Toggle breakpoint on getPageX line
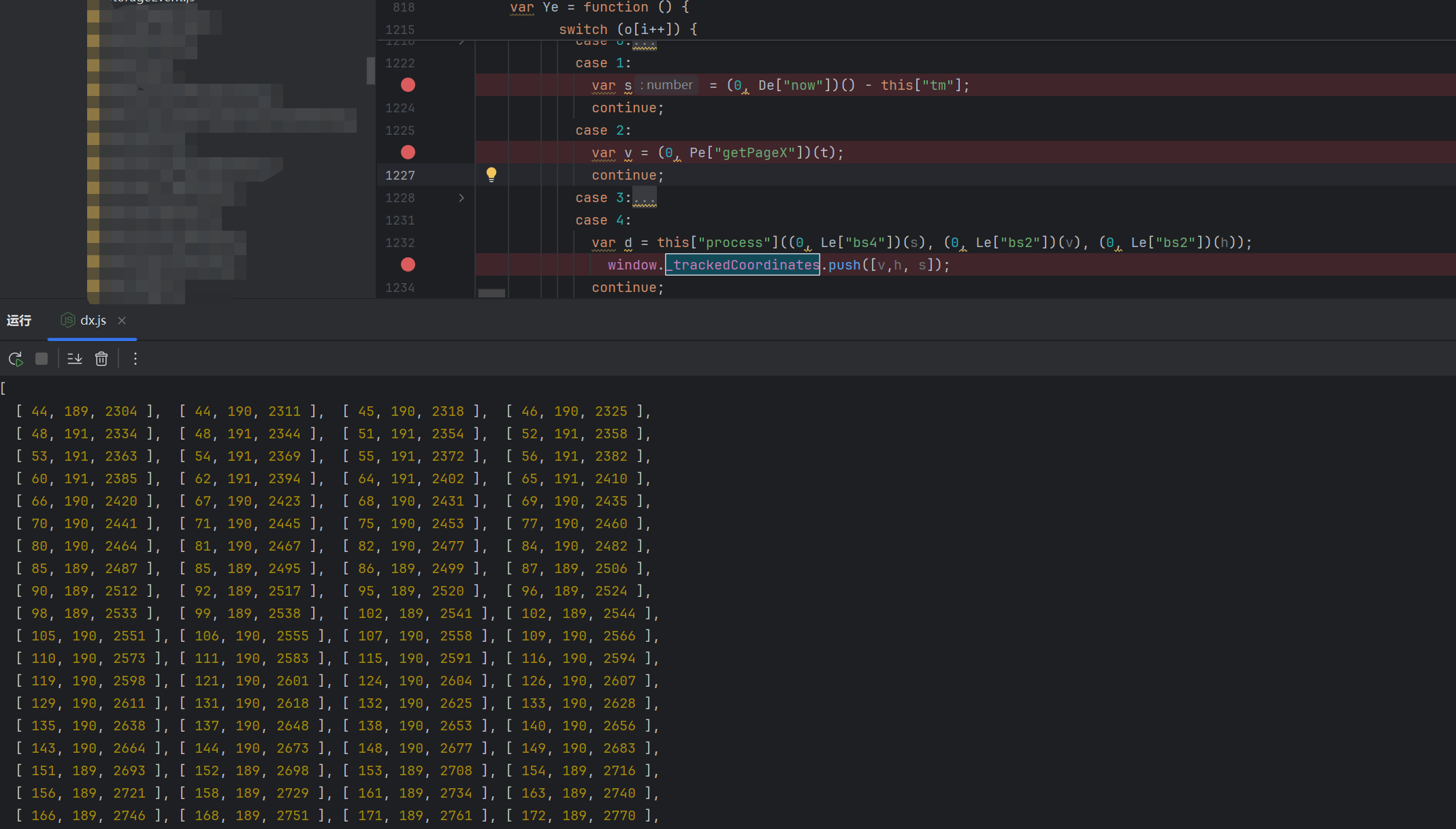This screenshot has width=1456, height=829. click(x=408, y=152)
